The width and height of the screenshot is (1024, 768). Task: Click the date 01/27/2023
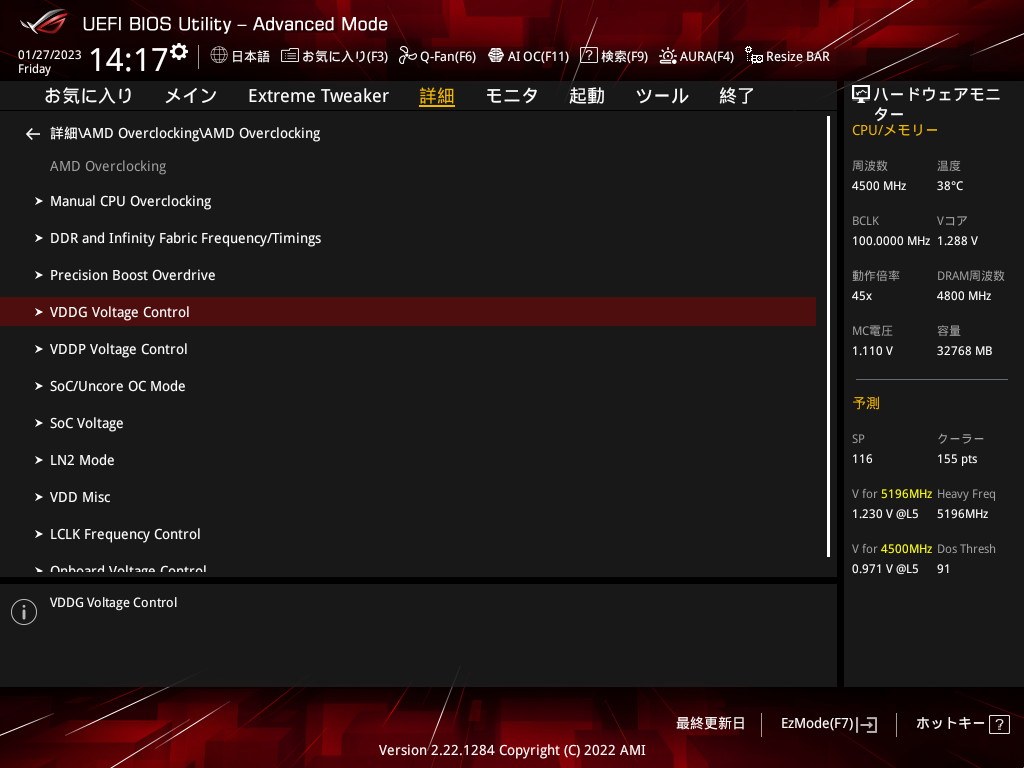[50, 54]
